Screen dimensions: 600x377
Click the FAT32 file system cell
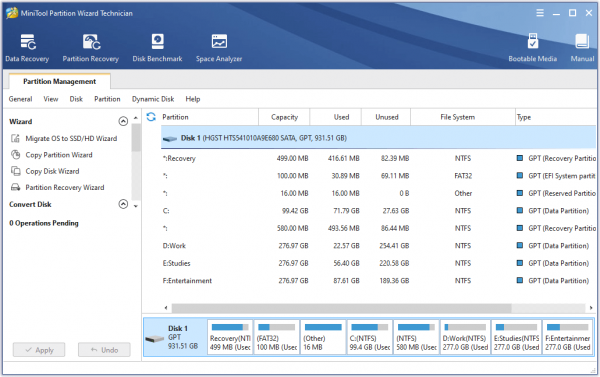pos(463,176)
